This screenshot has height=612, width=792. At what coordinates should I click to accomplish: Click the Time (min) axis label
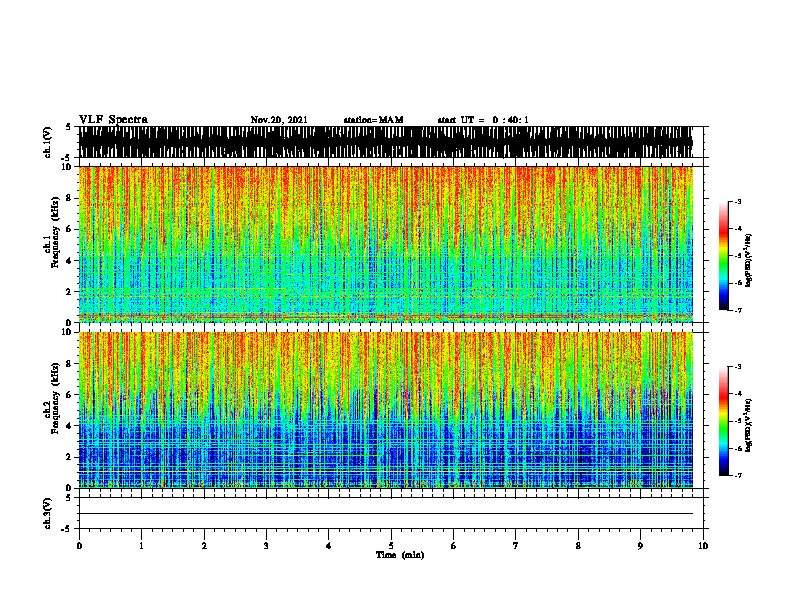click(400, 555)
